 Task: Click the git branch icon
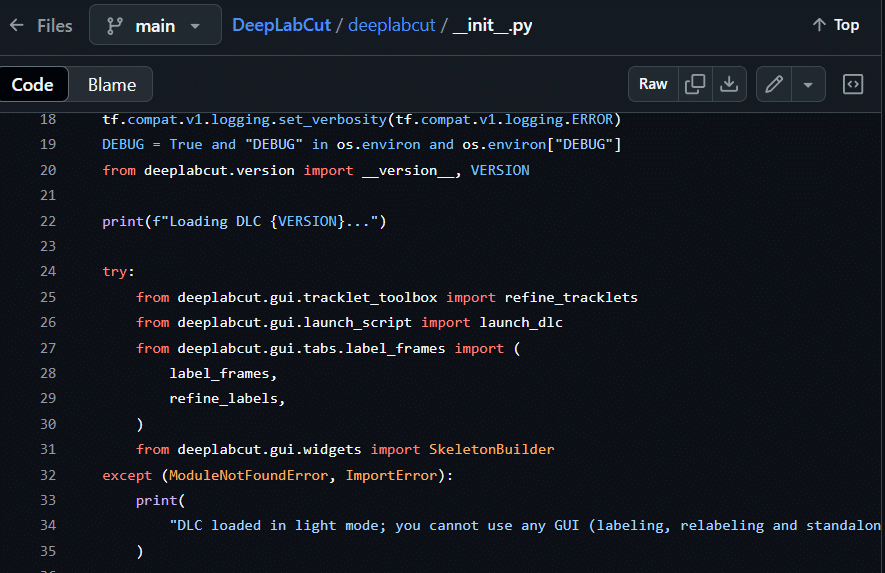click(x=115, y=26)
